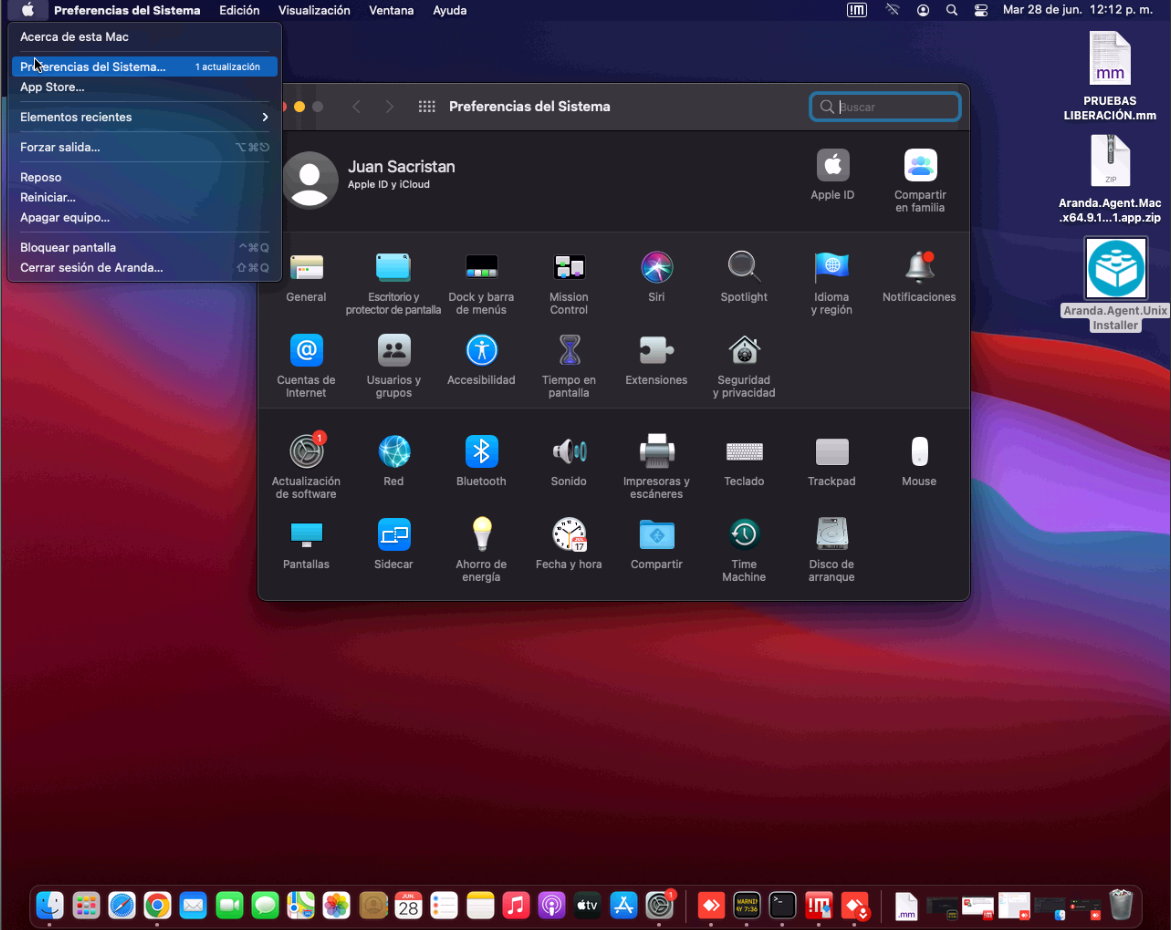The height and width of the screenshot is (930, 1171).
Task: Open Cuentas de Internet pane
Action: 306,350
